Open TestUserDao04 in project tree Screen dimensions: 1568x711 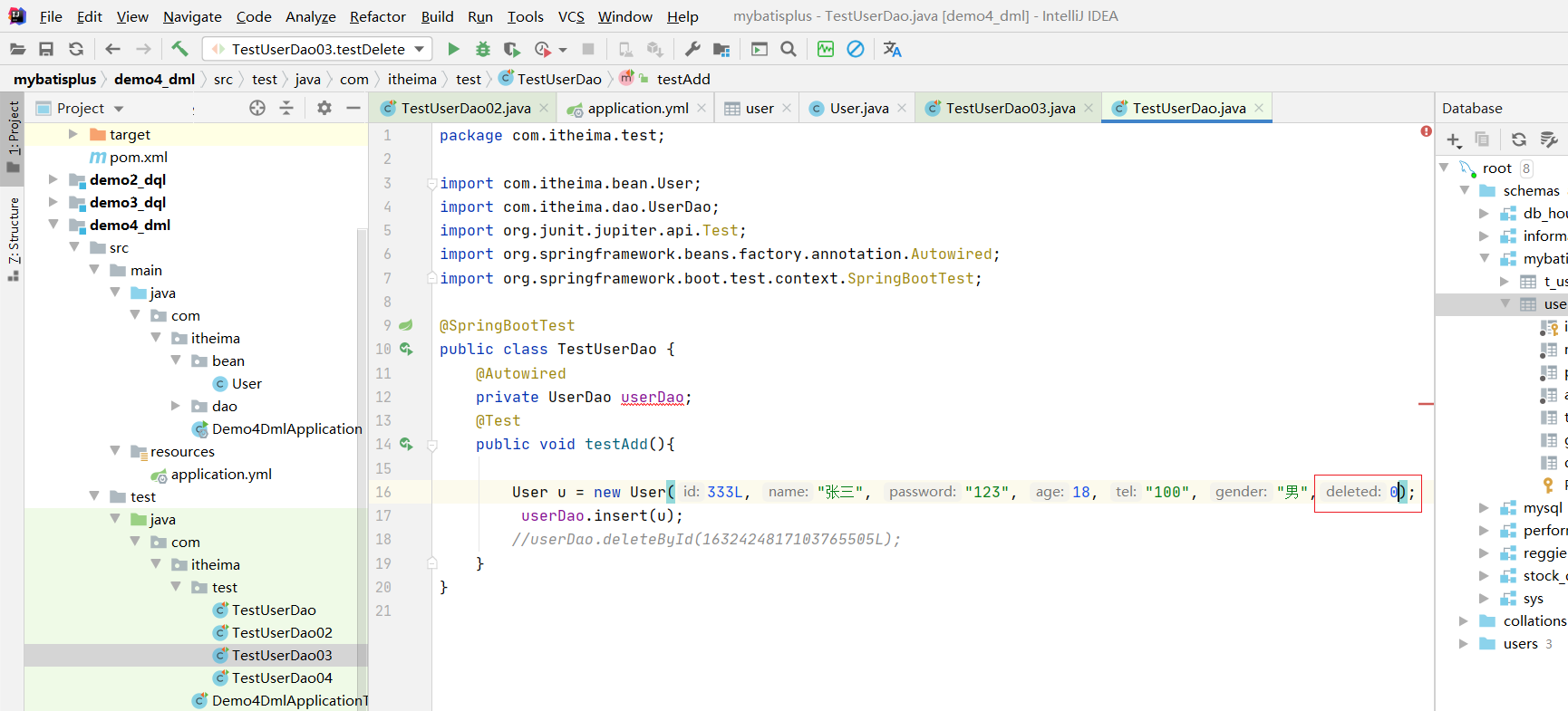(282, 677)
